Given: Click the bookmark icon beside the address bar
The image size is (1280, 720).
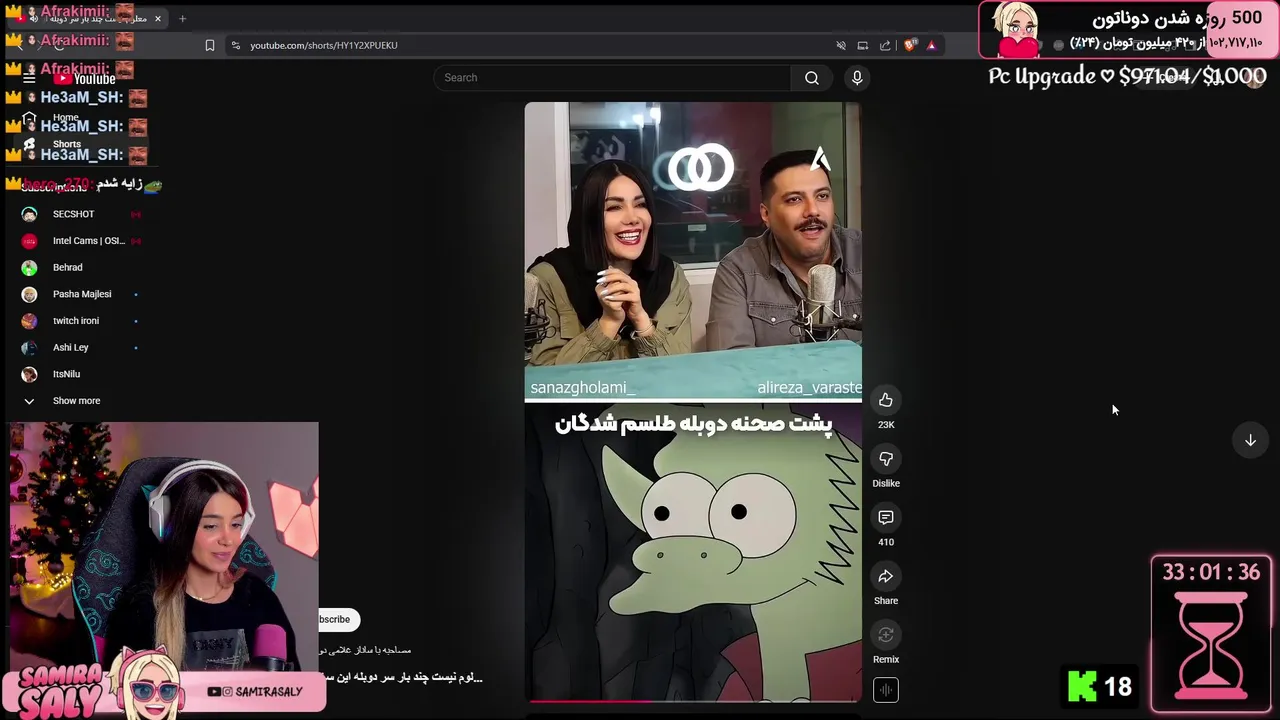Looking at the screenshot, I should click(210, 45).
